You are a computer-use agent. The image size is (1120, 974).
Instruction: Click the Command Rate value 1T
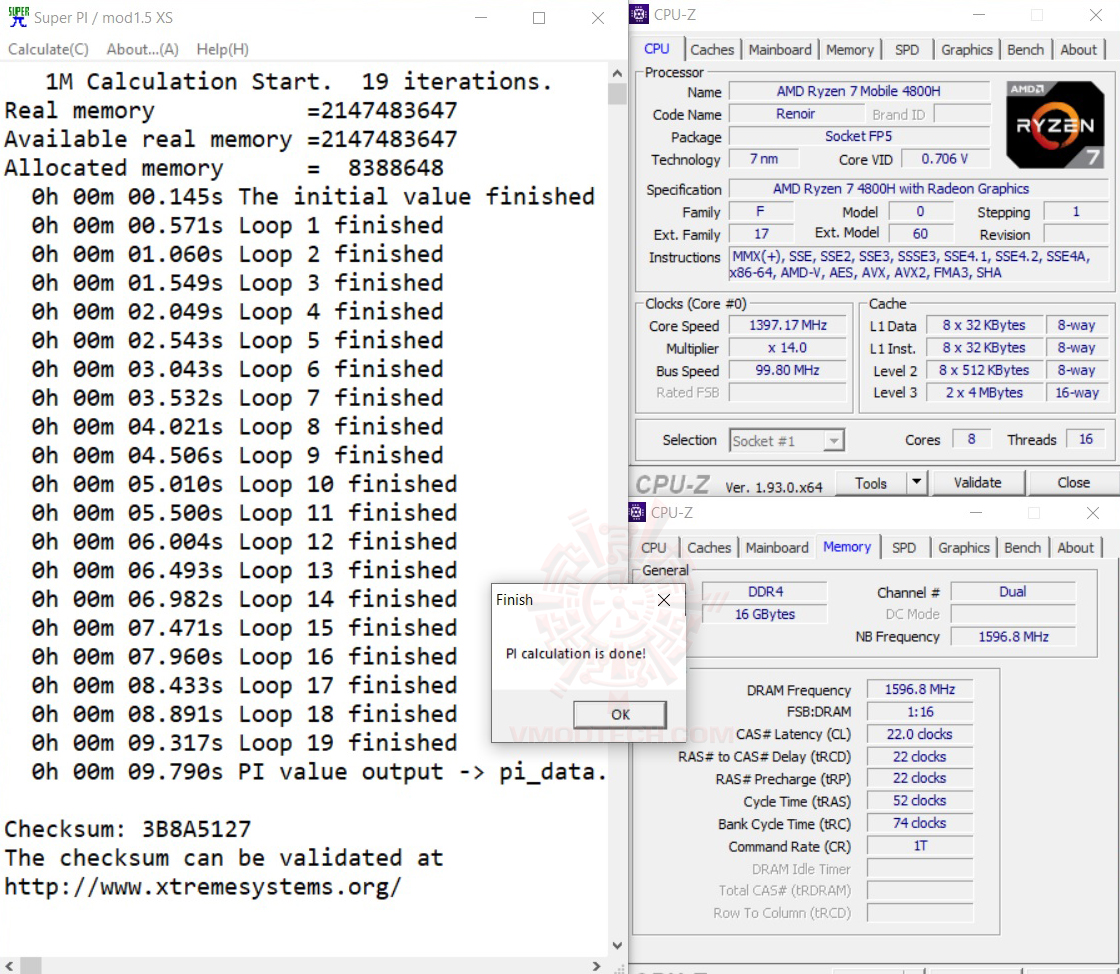coord(919,846)
